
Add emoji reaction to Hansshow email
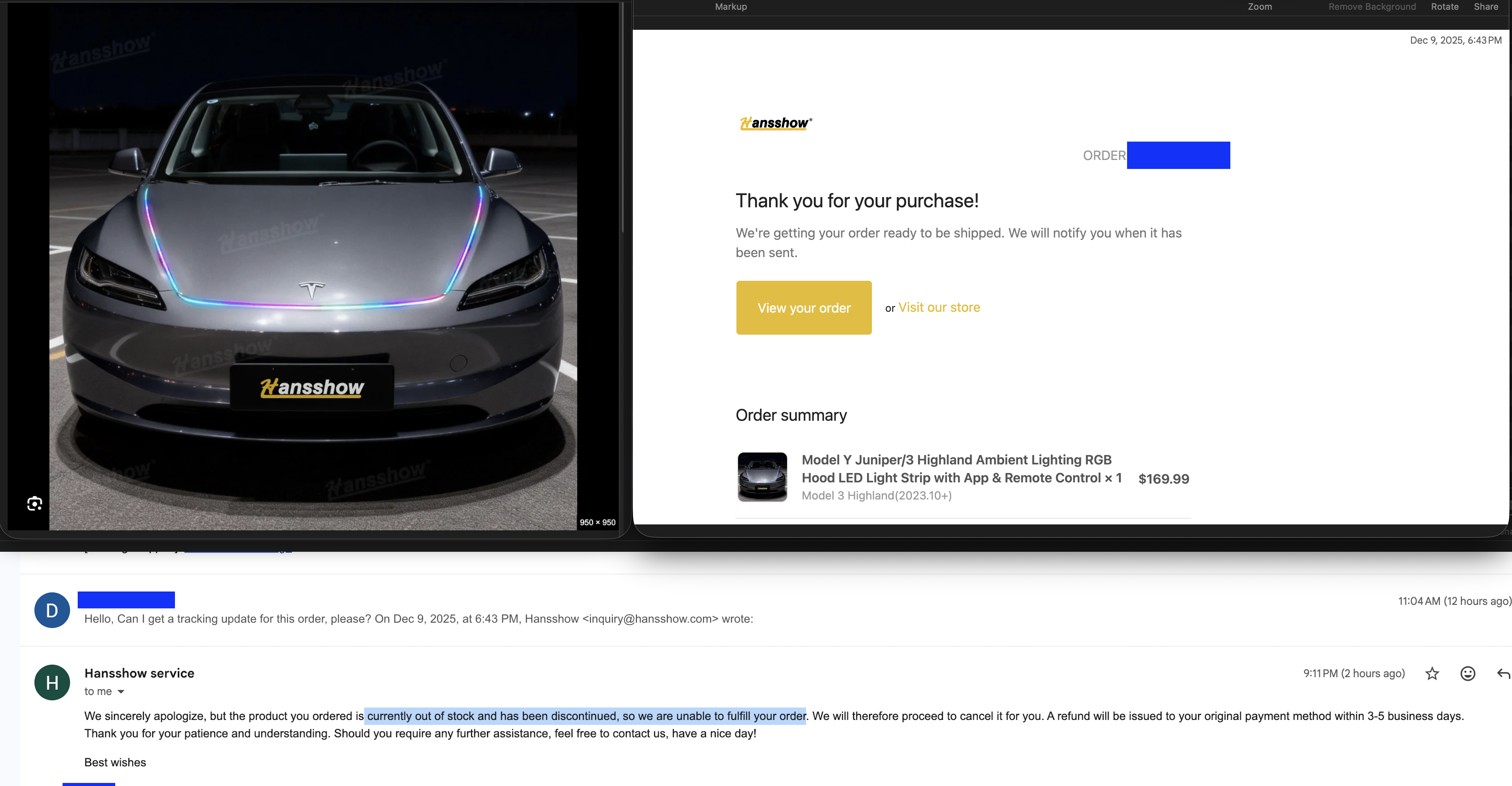click(x=1468, y=673)
